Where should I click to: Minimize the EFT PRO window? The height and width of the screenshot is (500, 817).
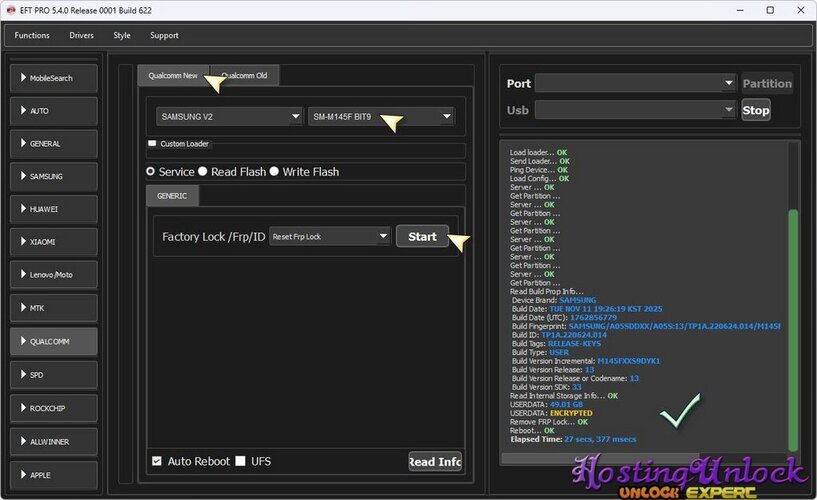pyautogui.click(x=740, y=10)
